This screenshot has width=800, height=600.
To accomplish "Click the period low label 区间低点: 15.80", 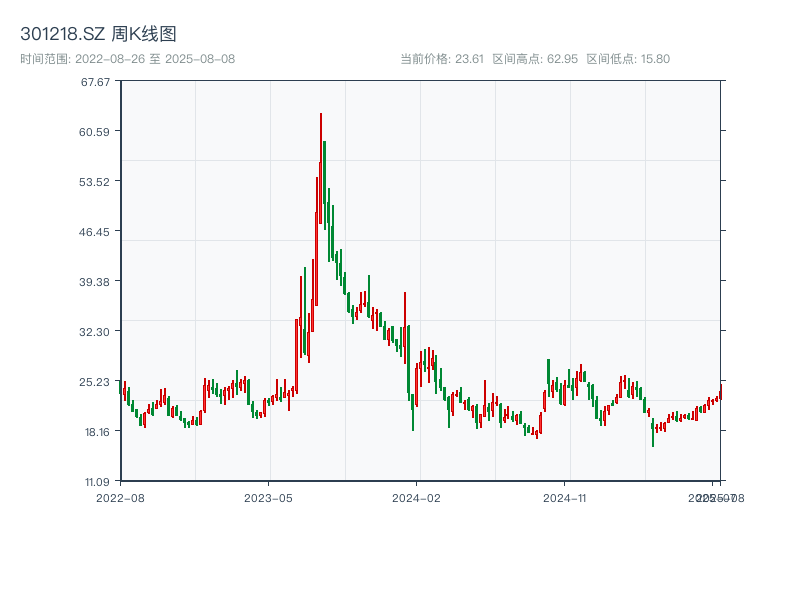I will (628, 59).
